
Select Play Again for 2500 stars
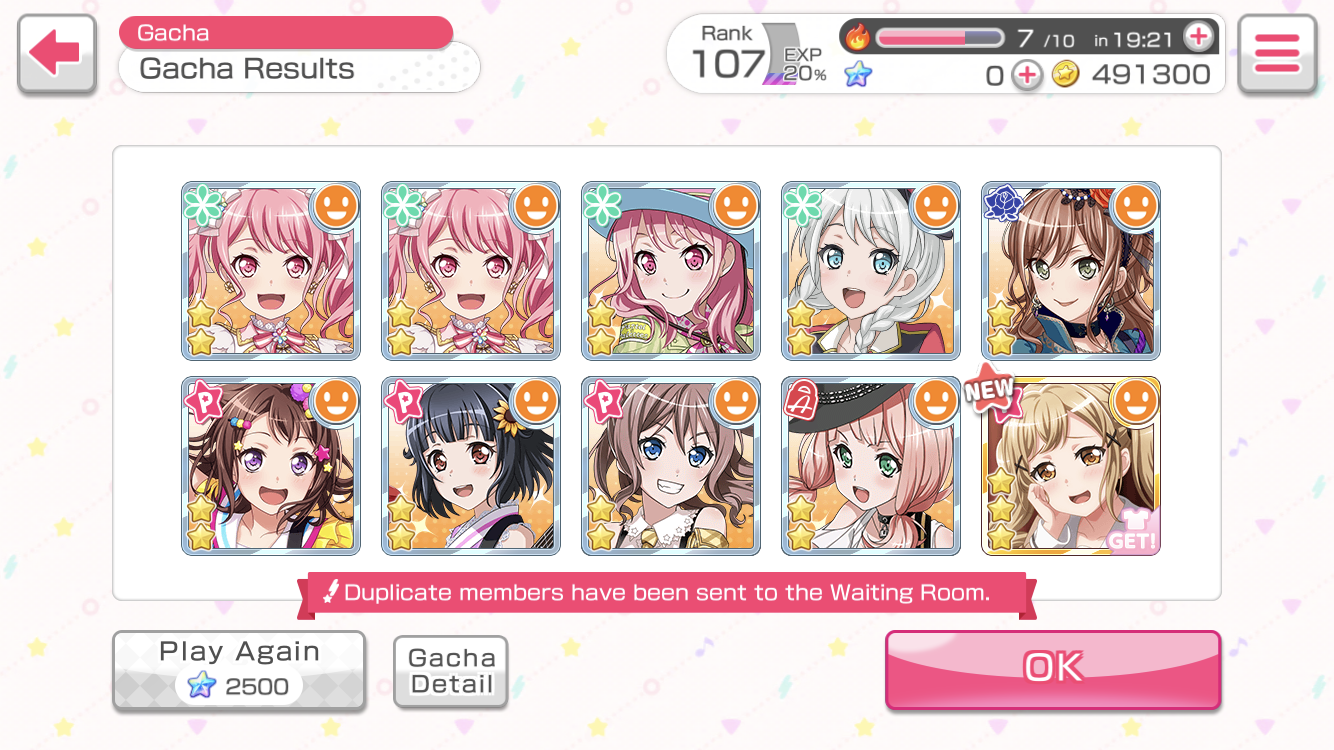[x=238, y=670]
